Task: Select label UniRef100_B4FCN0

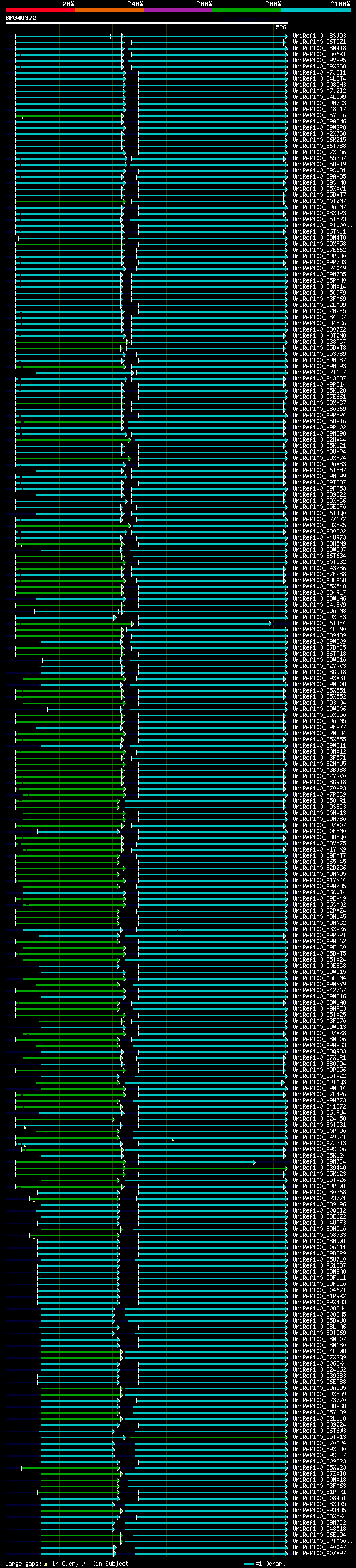Action: coord(319,630)
